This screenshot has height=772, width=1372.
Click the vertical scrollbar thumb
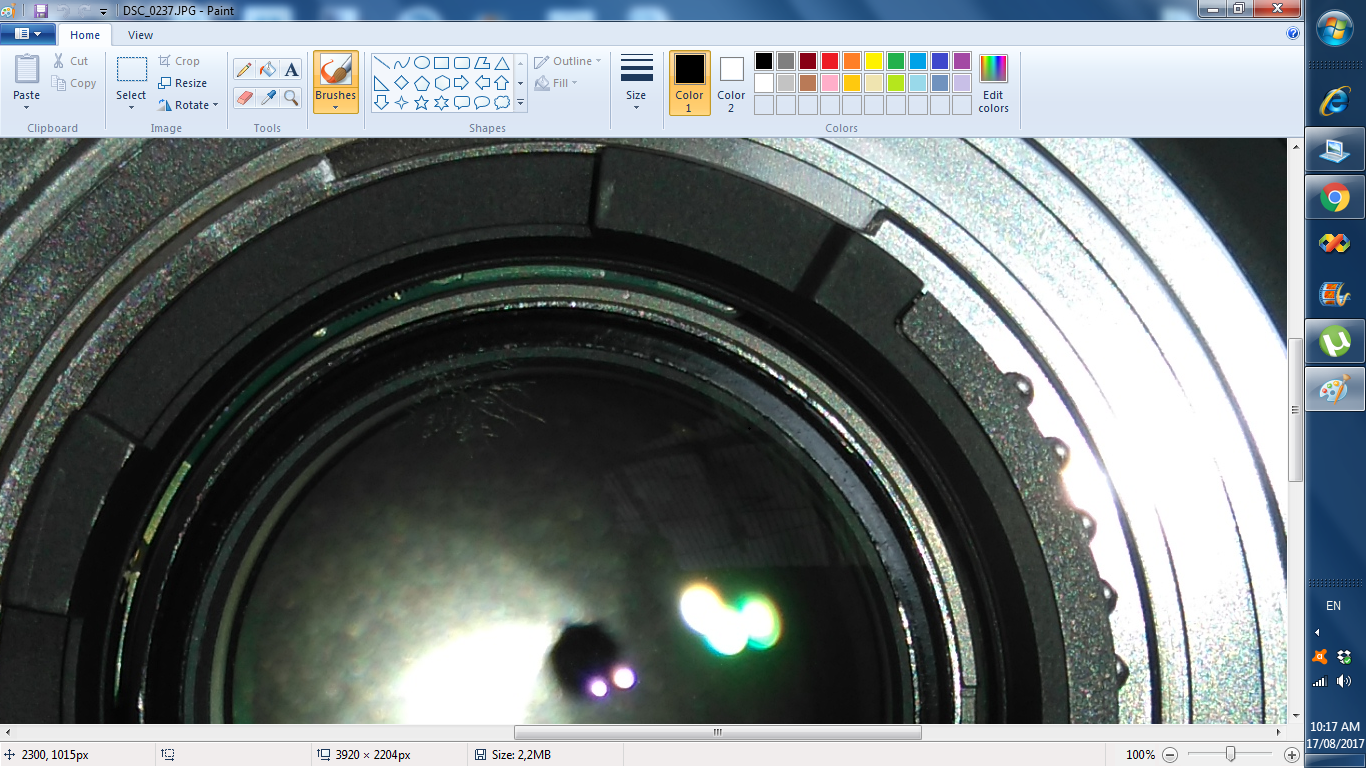[1296, 410]
